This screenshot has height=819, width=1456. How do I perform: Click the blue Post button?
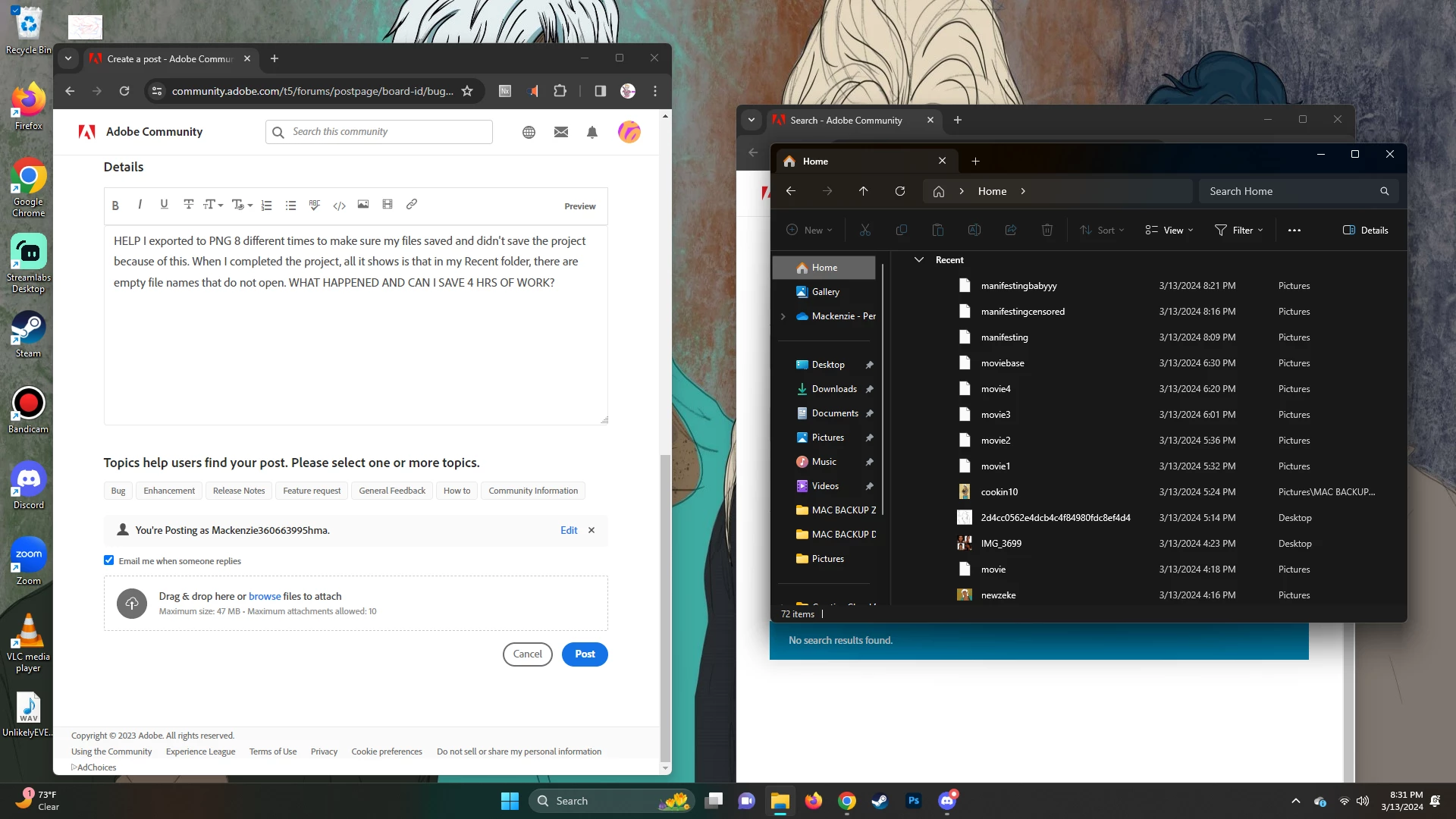(x=584, y=654)
